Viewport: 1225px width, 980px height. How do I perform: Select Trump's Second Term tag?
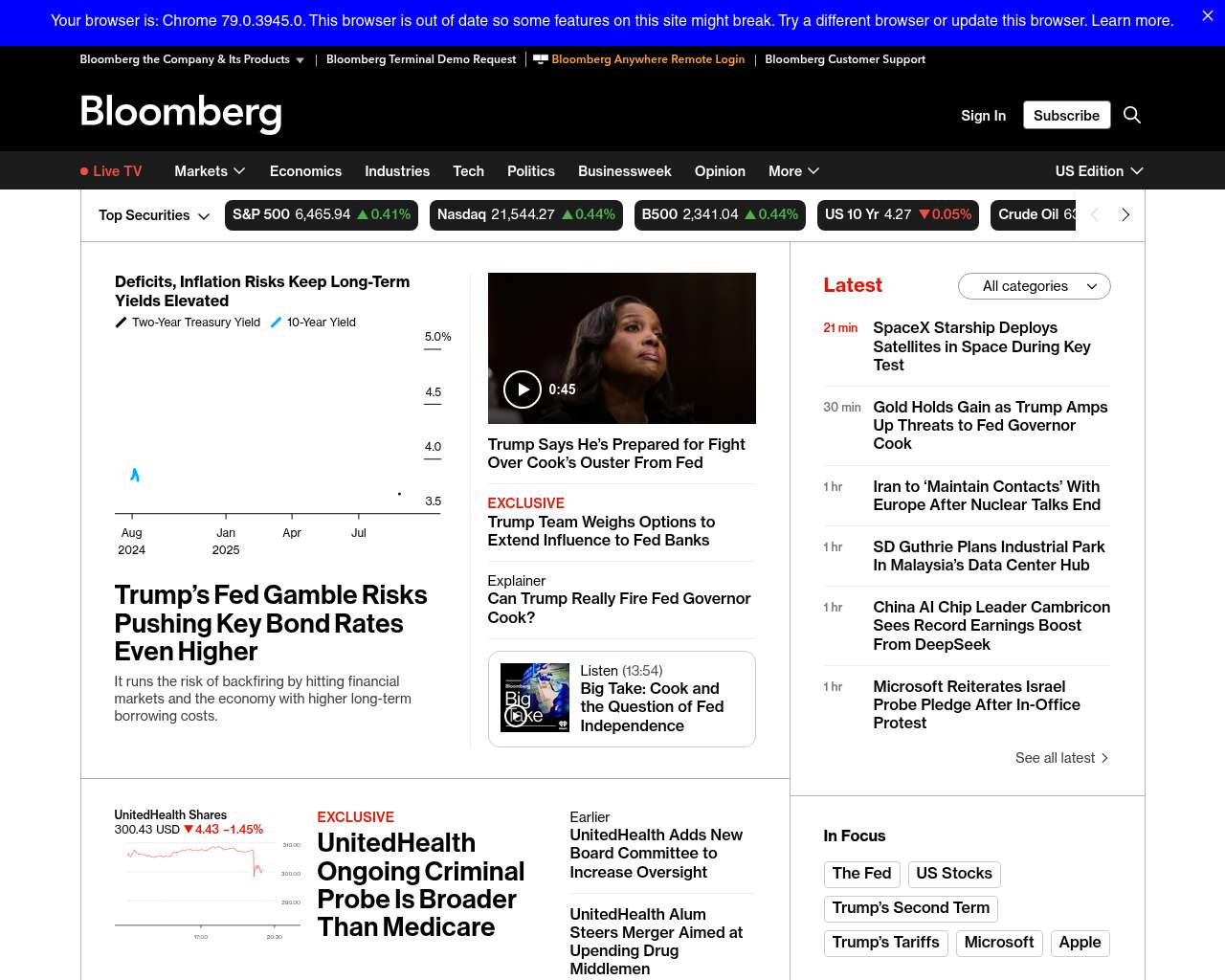pos(911,908)
